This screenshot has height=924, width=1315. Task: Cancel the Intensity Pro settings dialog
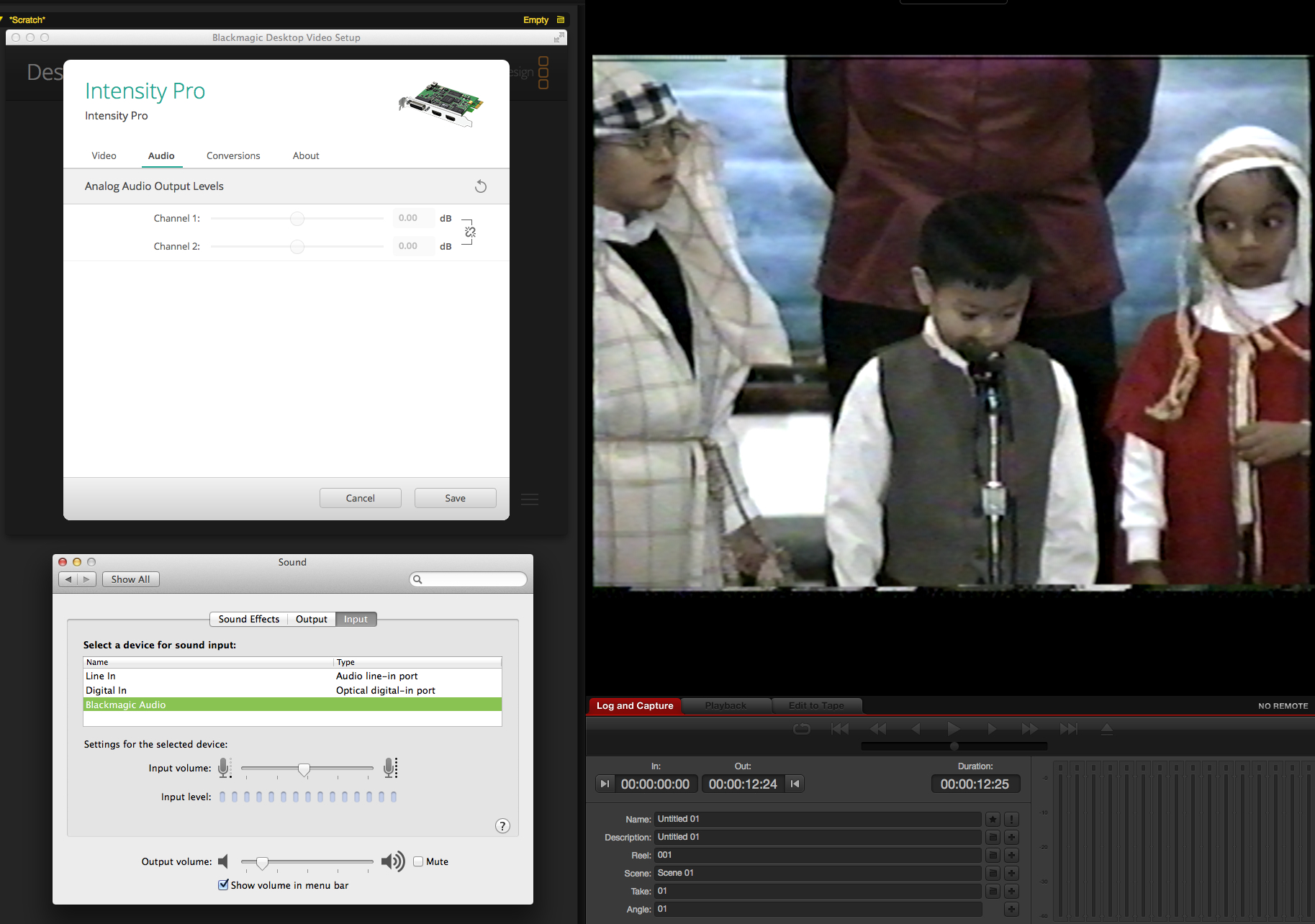[361, 498]
